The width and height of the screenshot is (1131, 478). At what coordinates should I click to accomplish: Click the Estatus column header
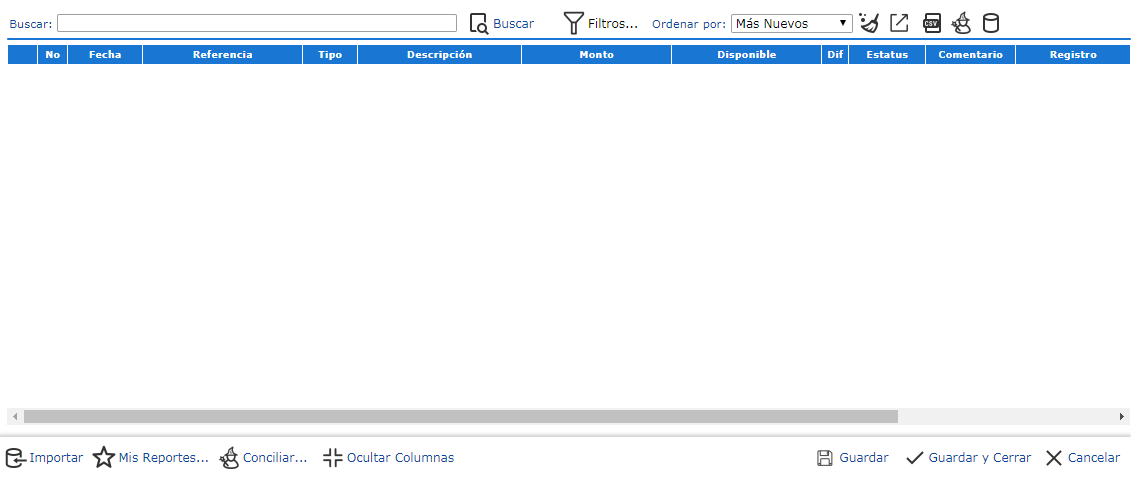pos(887,55)
